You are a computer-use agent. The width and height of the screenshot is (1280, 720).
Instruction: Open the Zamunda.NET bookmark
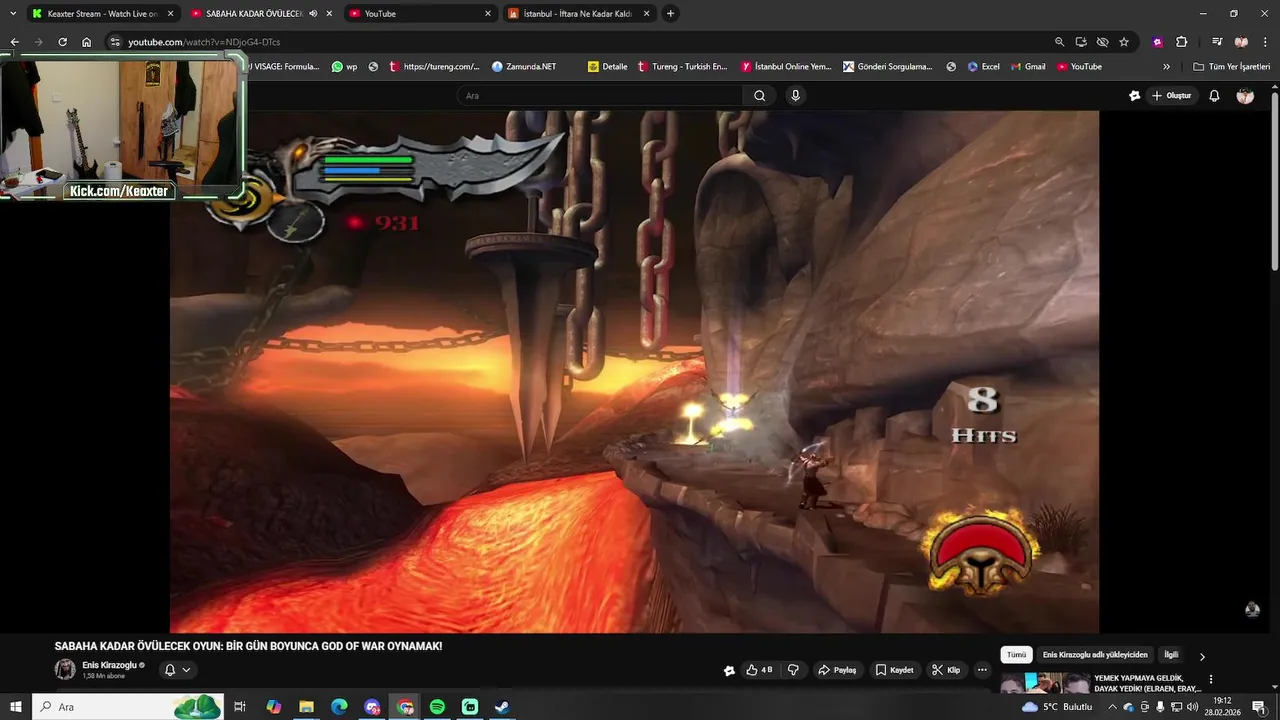point(524,67)
